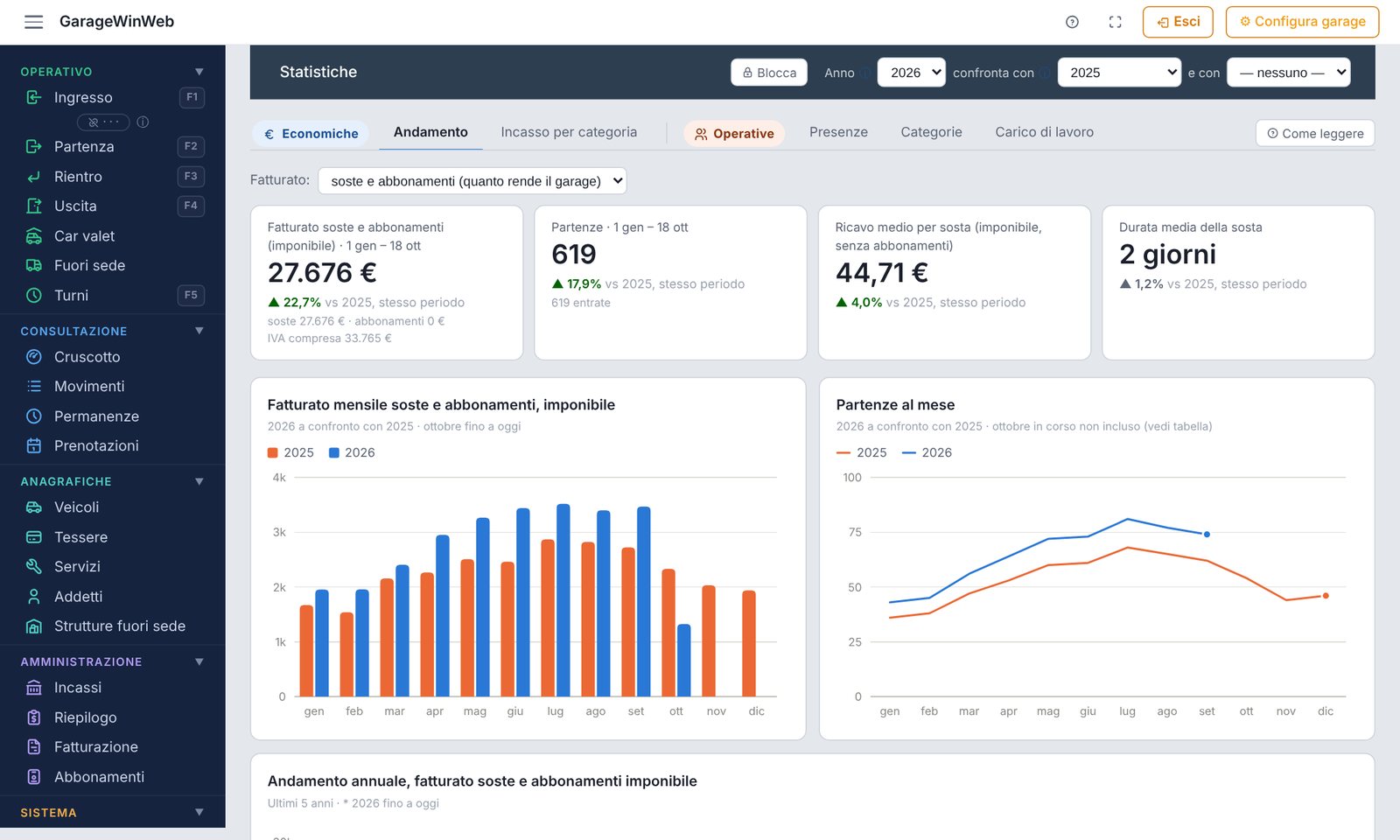Collapse the AMMINISTRAZIONE sidebar section
Screen dimensions: 1400x840
click(199, 661)
